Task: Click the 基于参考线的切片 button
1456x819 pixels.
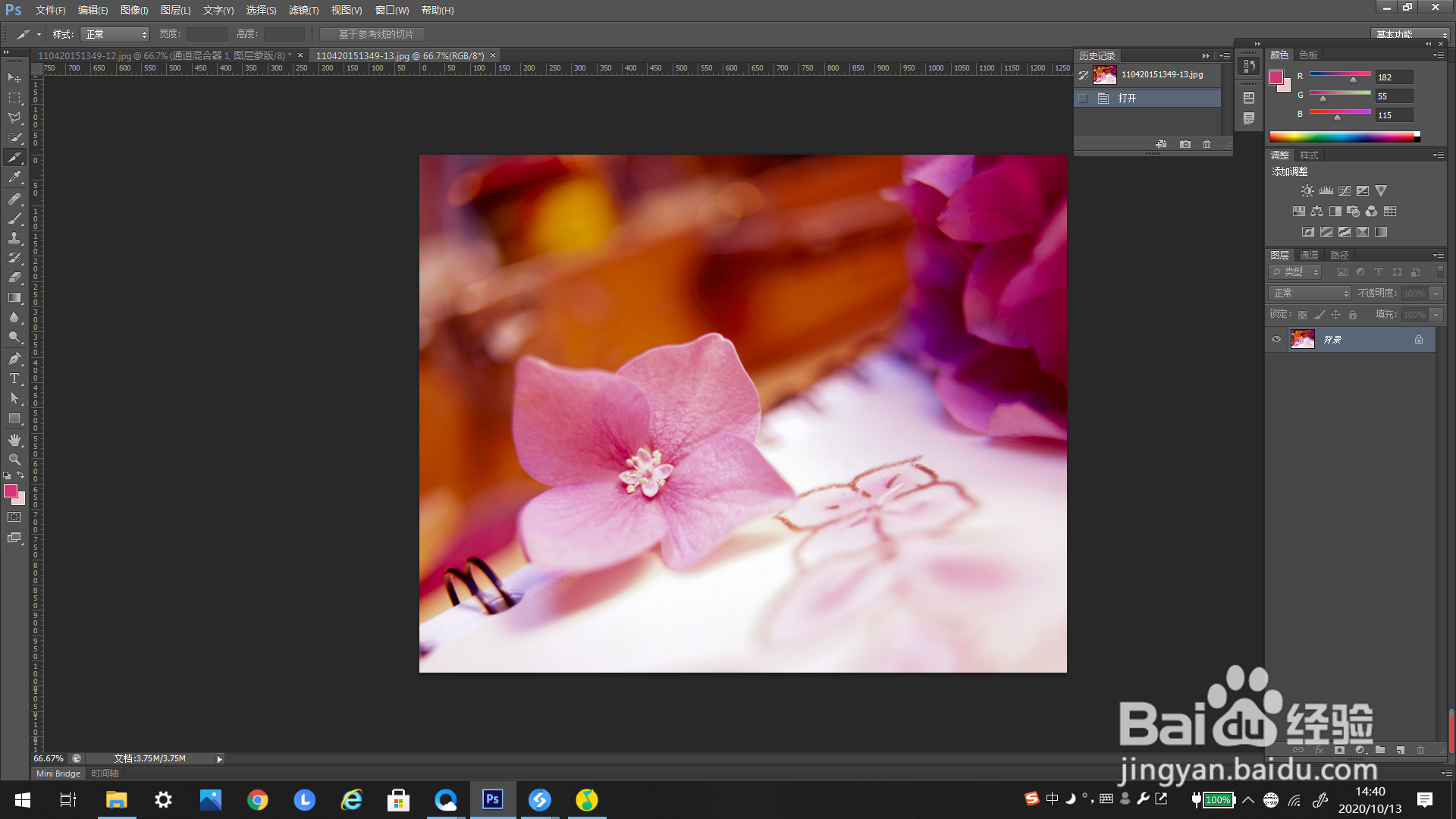Action: pyautogui.click(x=372, y=35)
